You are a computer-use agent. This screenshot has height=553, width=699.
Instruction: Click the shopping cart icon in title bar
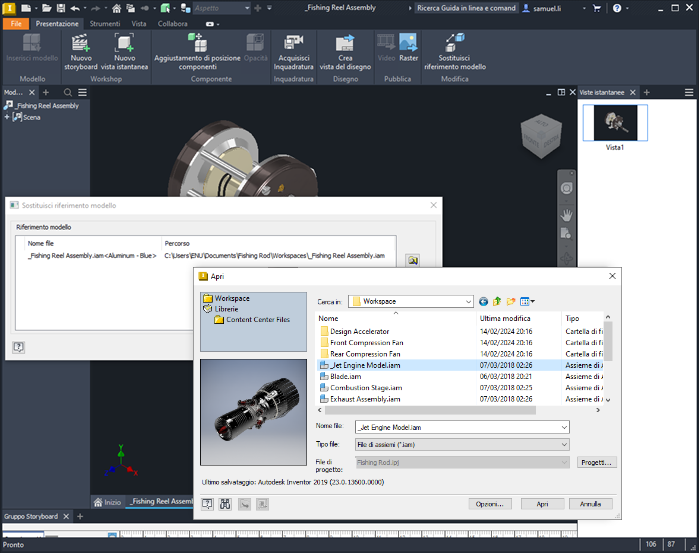pyautogui.click(x=597, y=8)
